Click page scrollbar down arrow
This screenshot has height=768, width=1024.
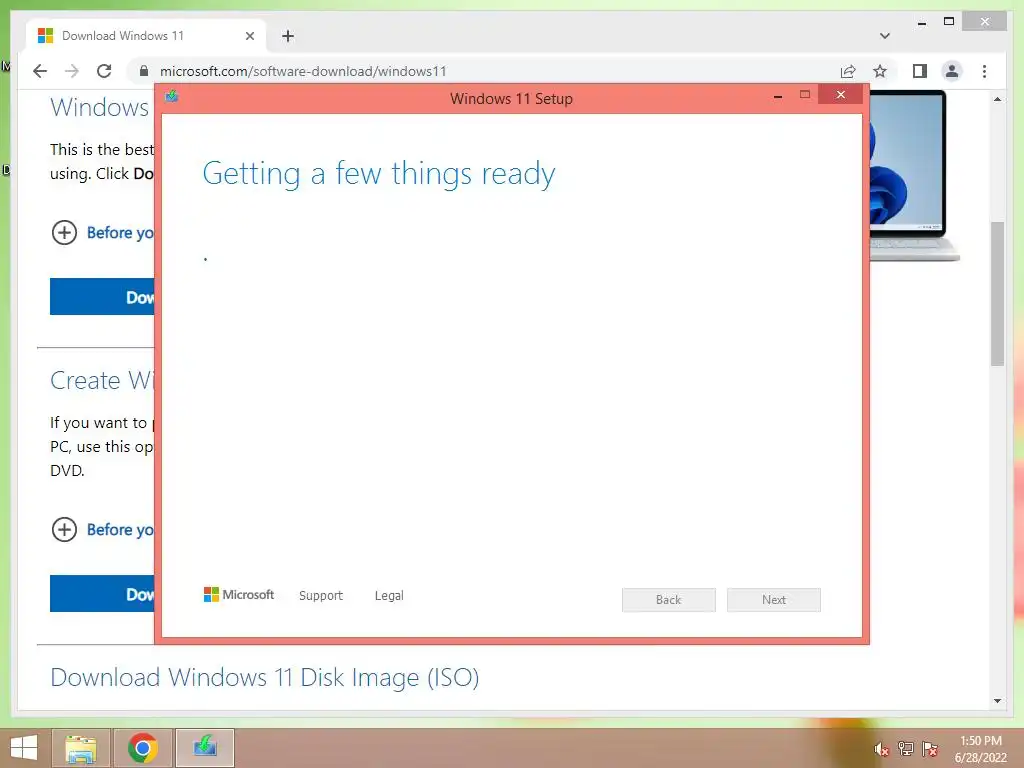tap(997, 701)
